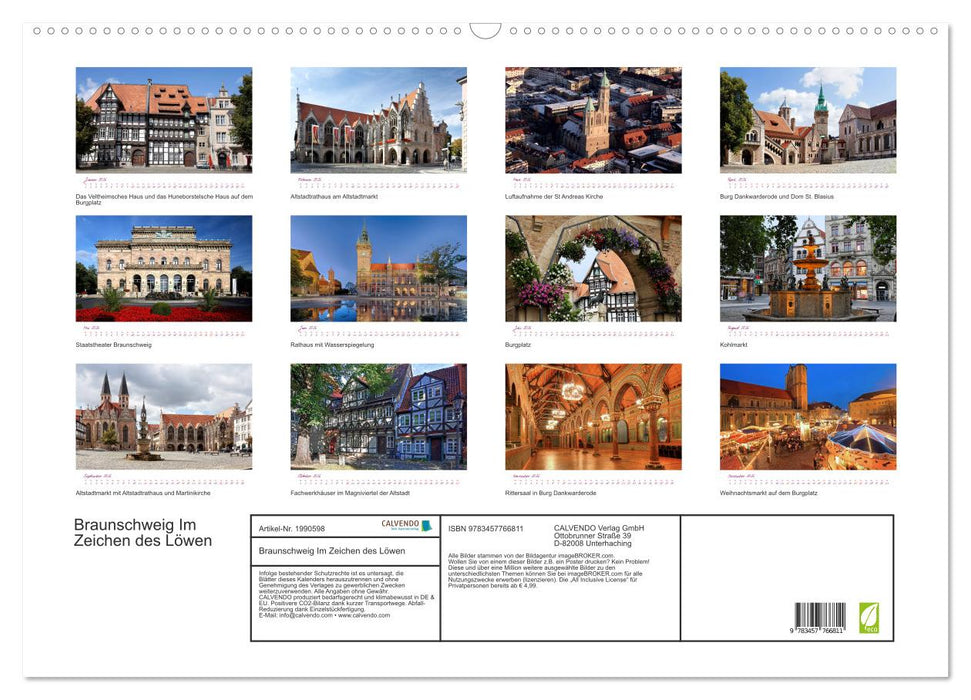
Task: Click the small CALVENDO book icon beside the logotype
Action: [427, 525]
